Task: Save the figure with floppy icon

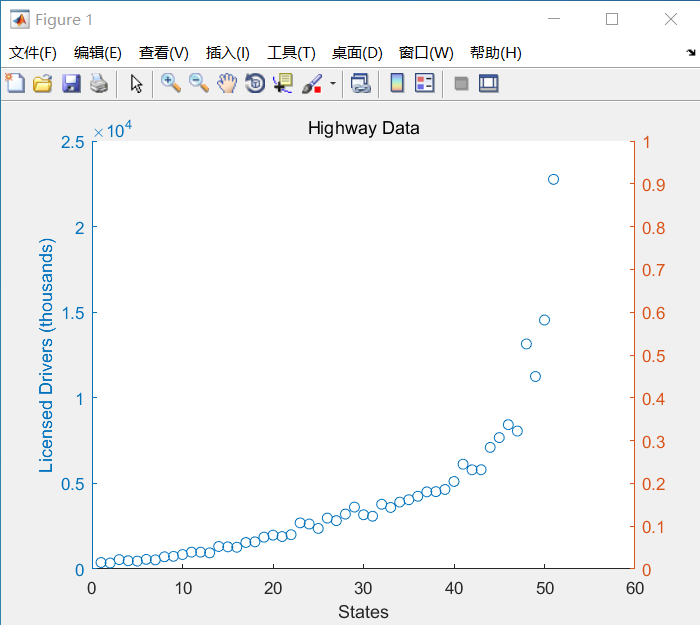Action: [71, 83]
